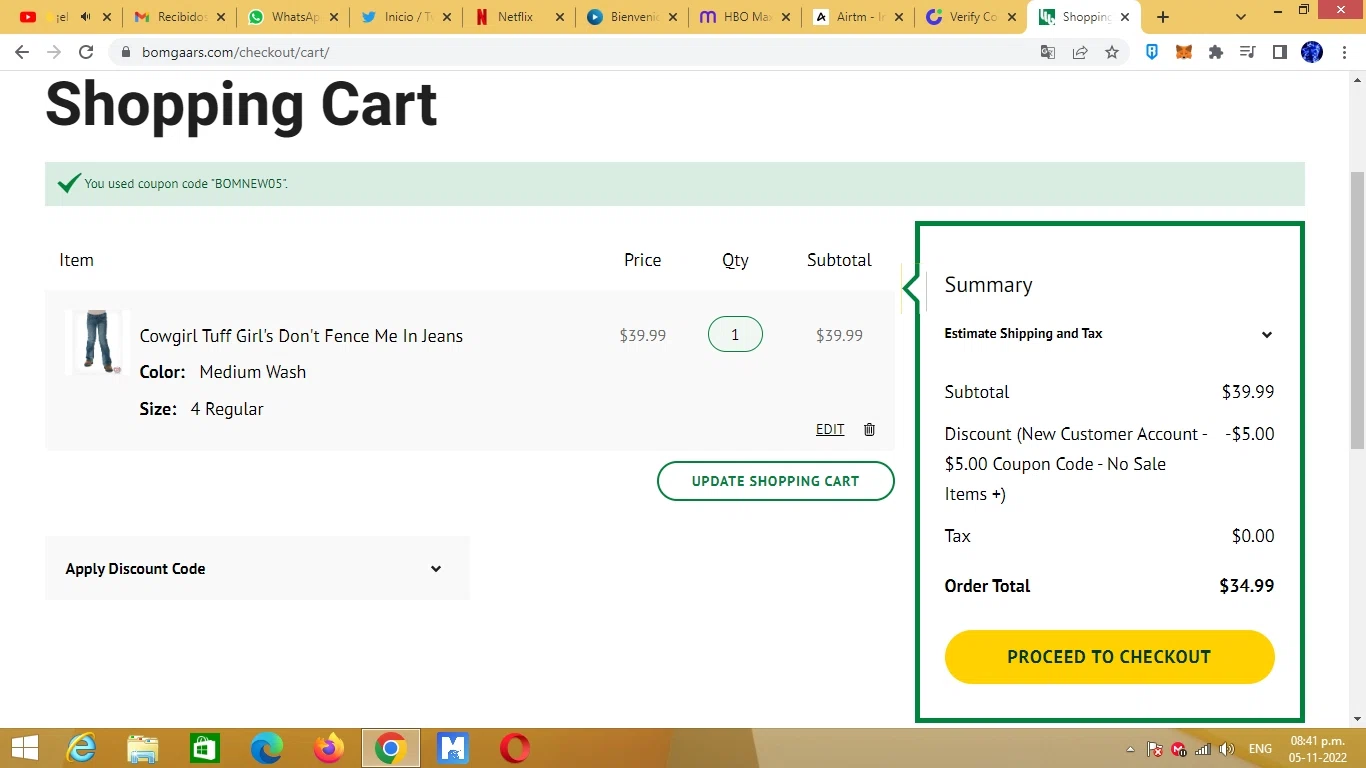Viewport: 1366px width, 768px height.
Task: Open Chrome's three-dot menu
Action: (1344, 52)
